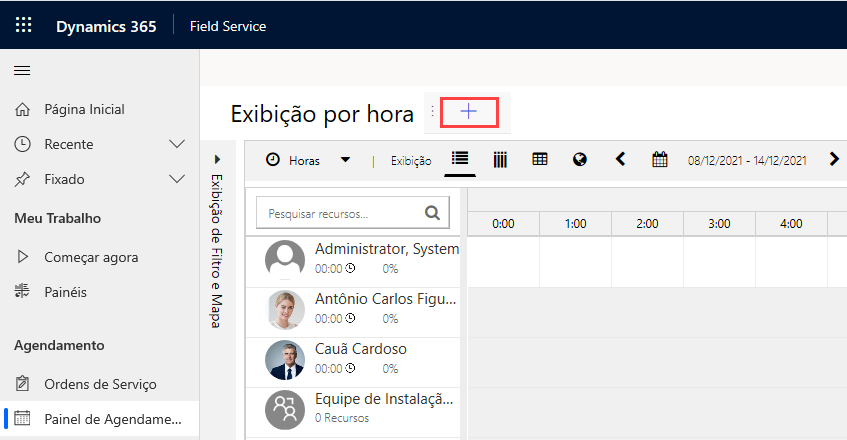Add a new schedule board tab
The image size is (847, 440).
pos(469,112)
